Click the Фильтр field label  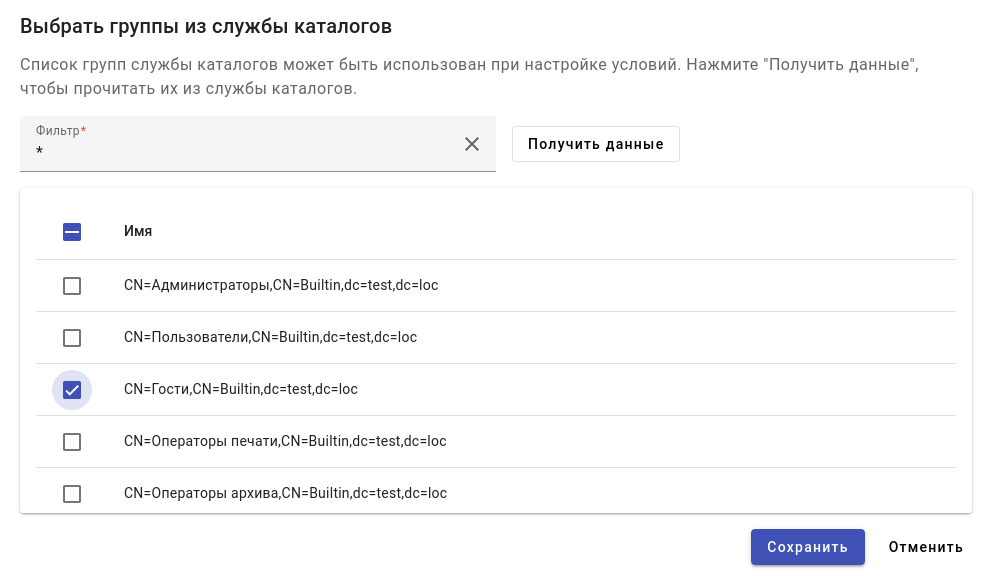[59, 131]
